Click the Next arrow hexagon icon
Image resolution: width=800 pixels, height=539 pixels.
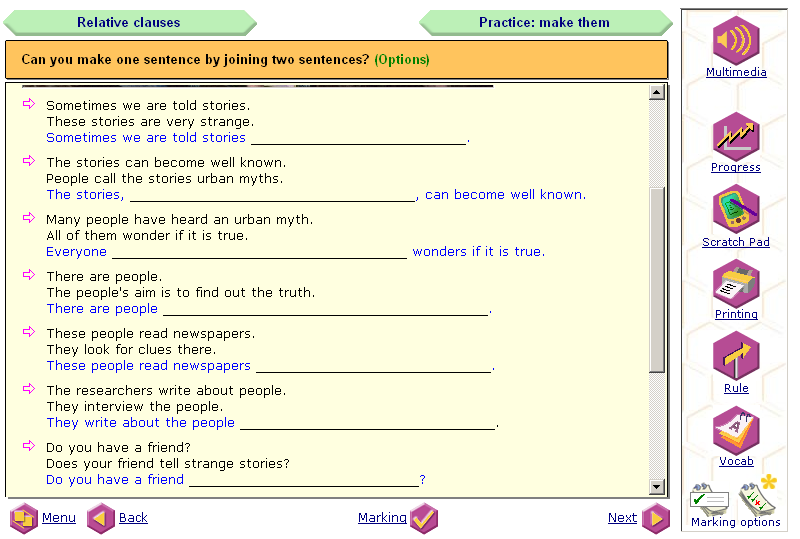coord(656,519)
